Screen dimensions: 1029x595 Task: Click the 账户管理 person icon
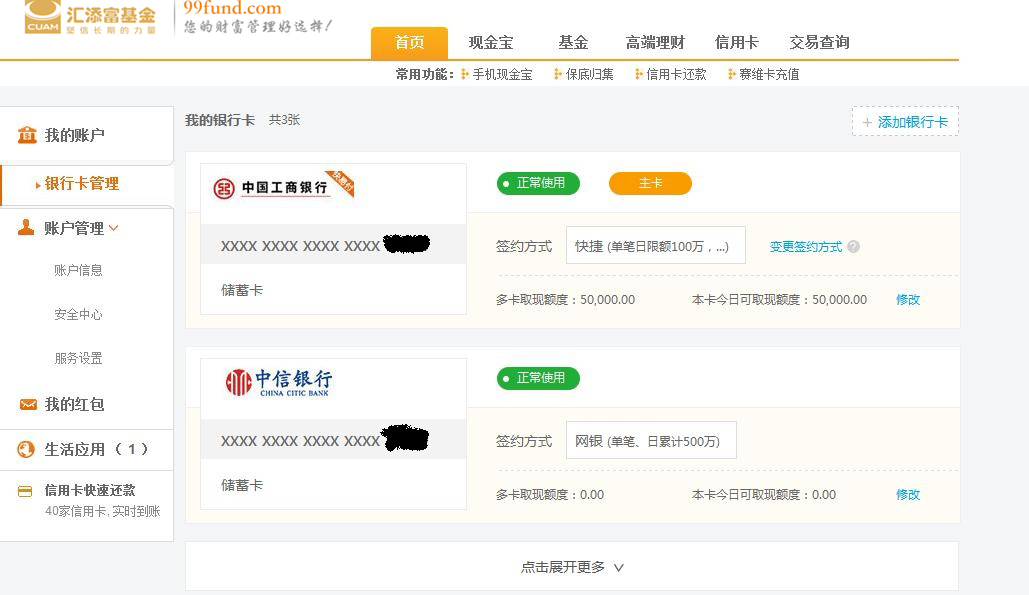pos(27,228)
